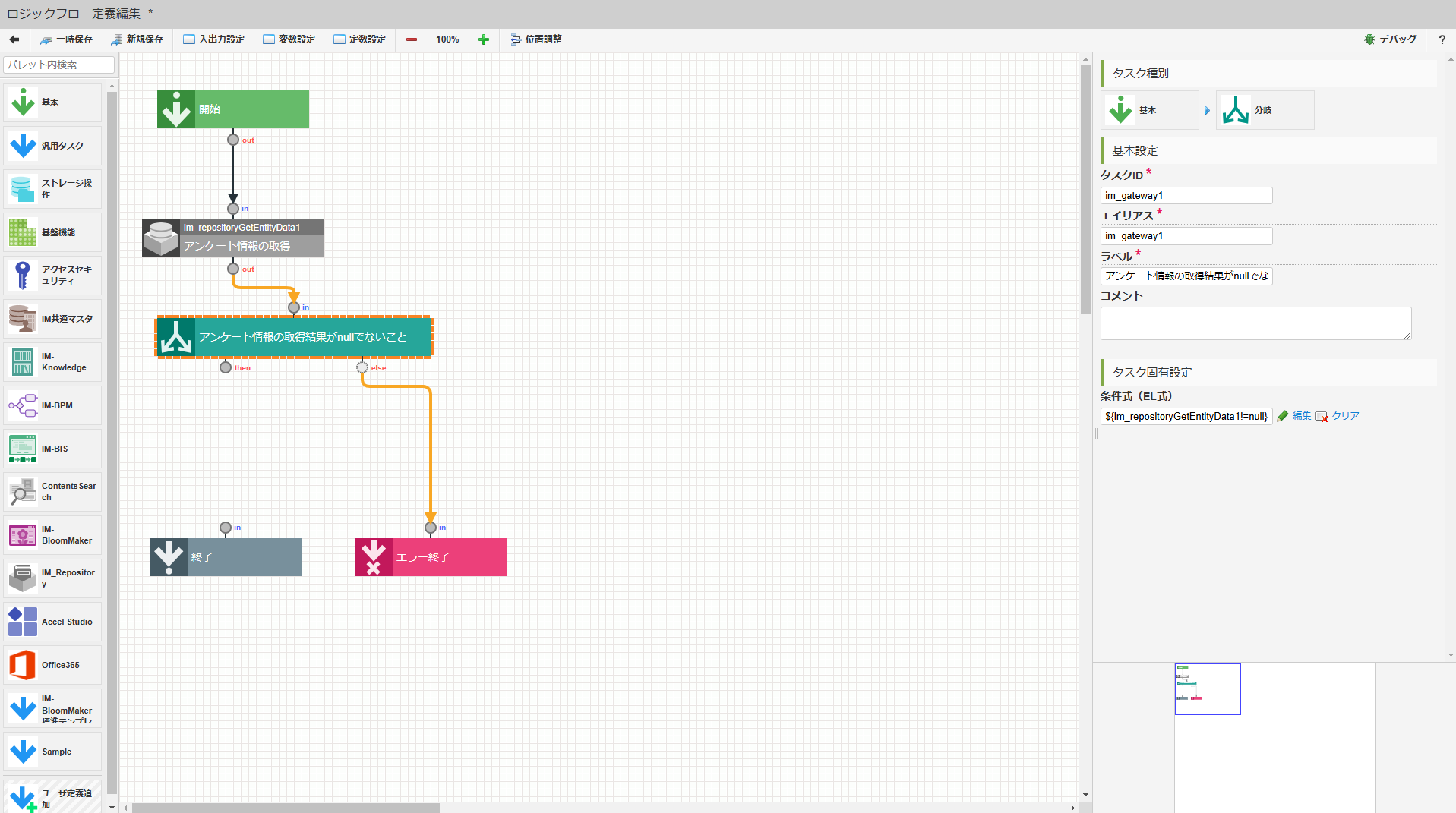Viewport: 1456px width, 813px height.
Task: Open the help question mark
Action: (1442, 39)
